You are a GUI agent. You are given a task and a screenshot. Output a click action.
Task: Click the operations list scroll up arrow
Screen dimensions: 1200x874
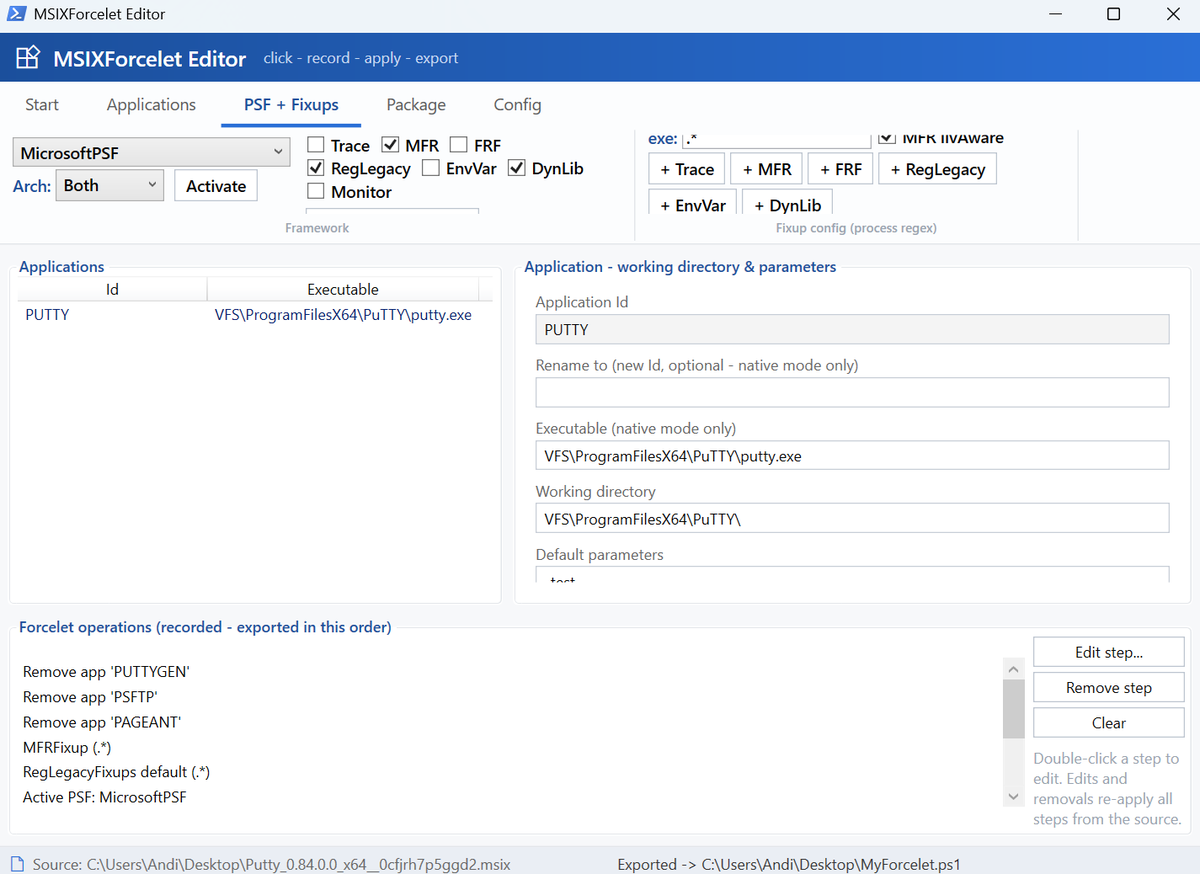pyautogui.click(x=1013, y=669)
